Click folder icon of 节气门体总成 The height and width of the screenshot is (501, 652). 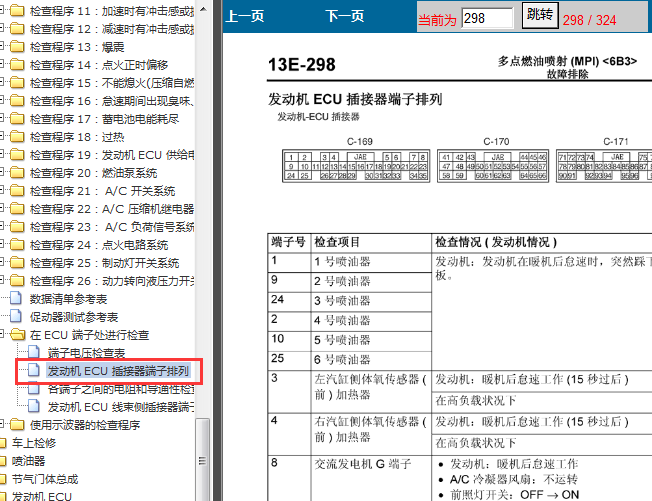pos(3,479)
